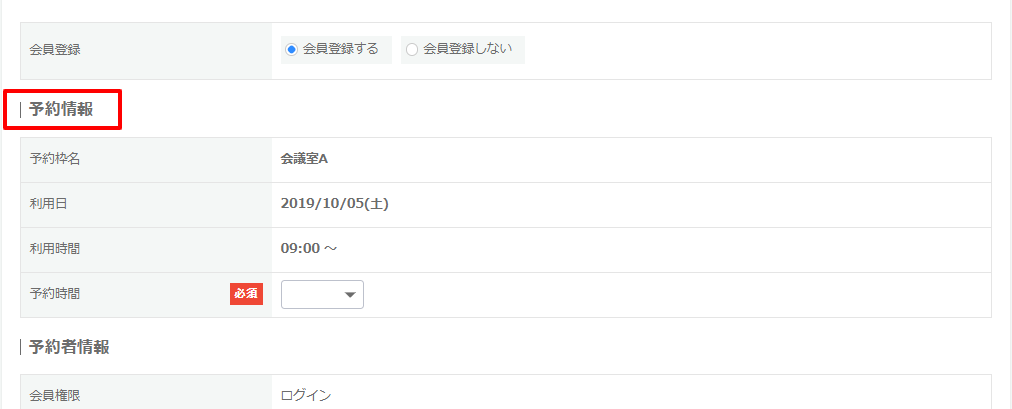Click the ログイン value text
Viewport: 1012px width, 409px height.
306,396
